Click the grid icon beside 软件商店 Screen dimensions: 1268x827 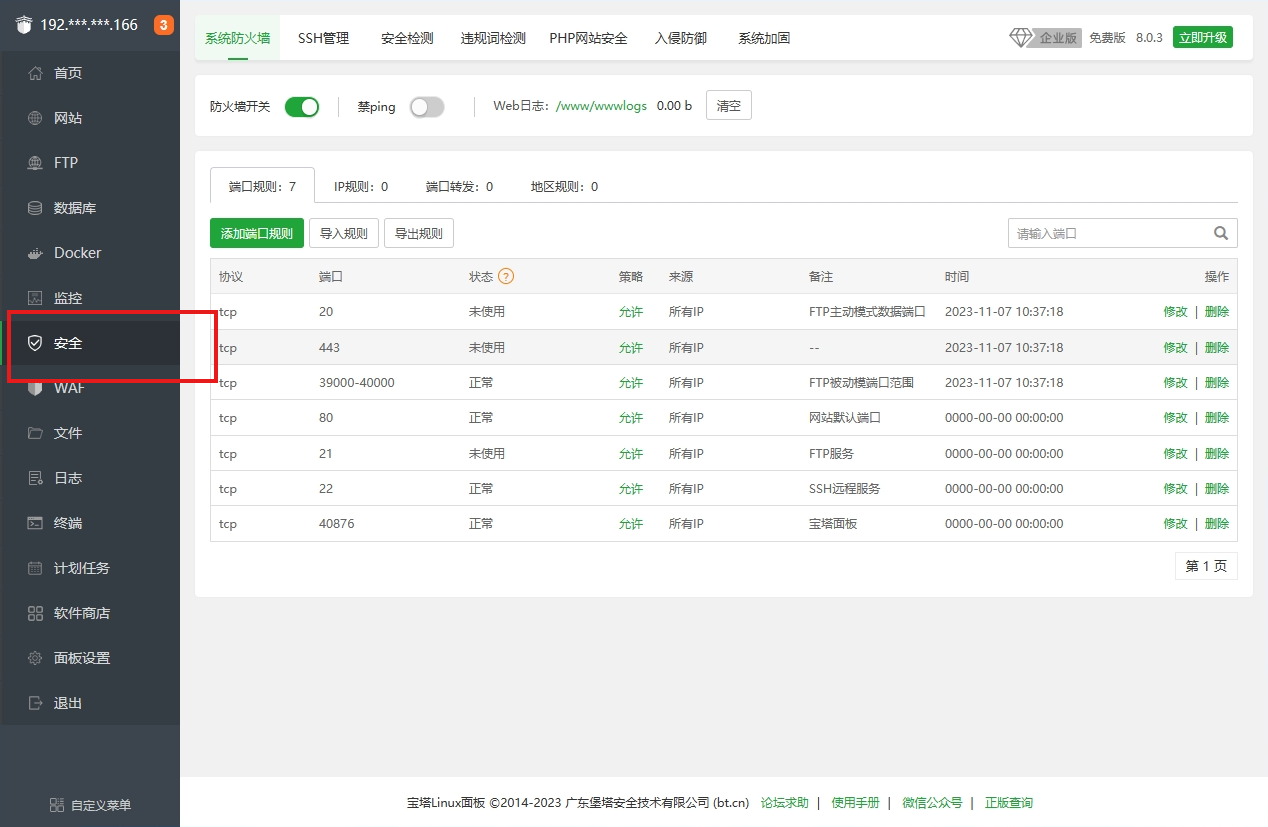pos(35,613)
